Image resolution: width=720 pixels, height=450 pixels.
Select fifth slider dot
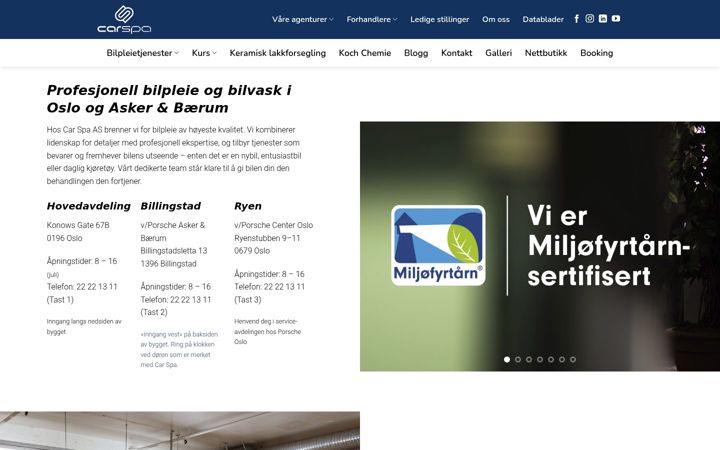coord(551,360)
